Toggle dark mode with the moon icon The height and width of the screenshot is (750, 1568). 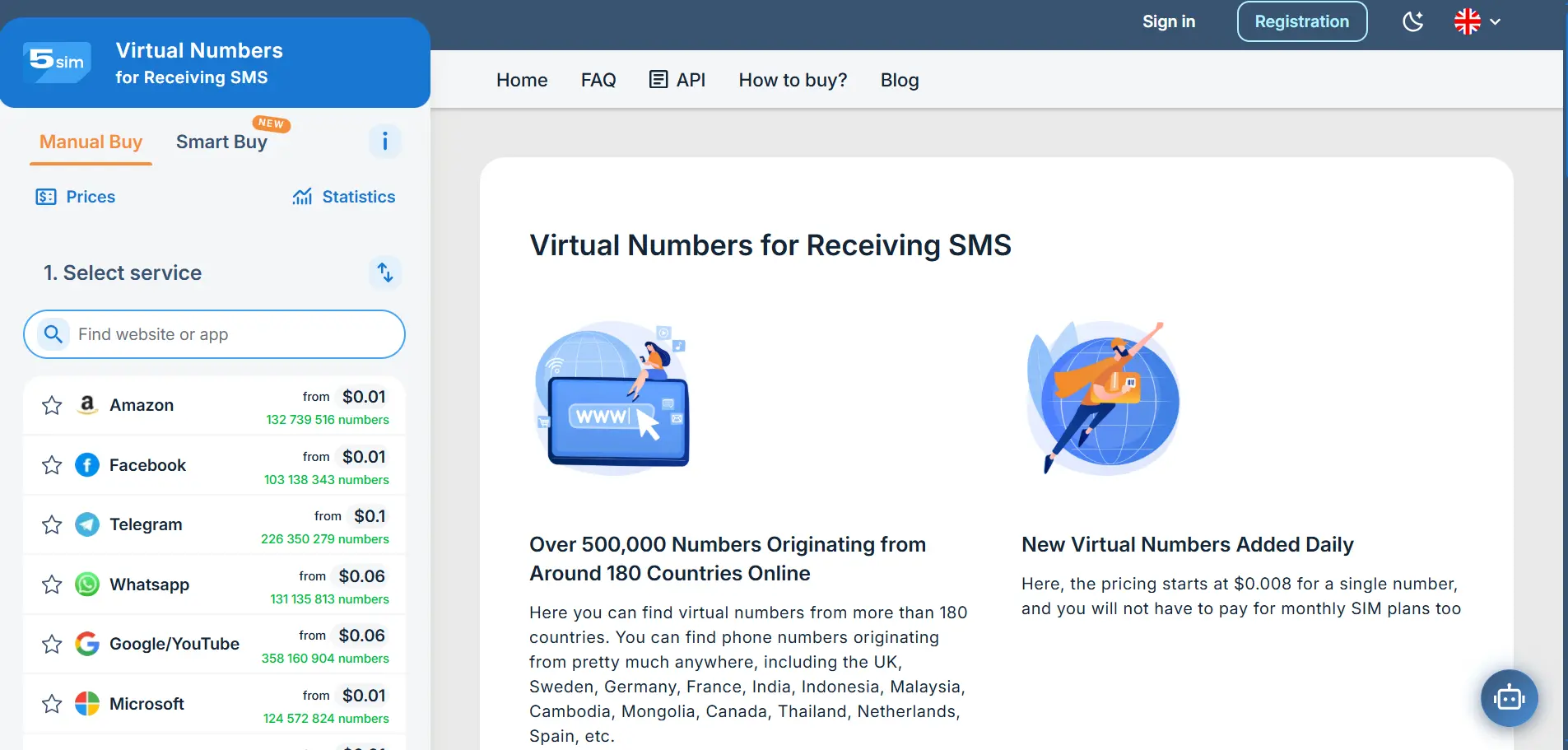(1413, 21)
